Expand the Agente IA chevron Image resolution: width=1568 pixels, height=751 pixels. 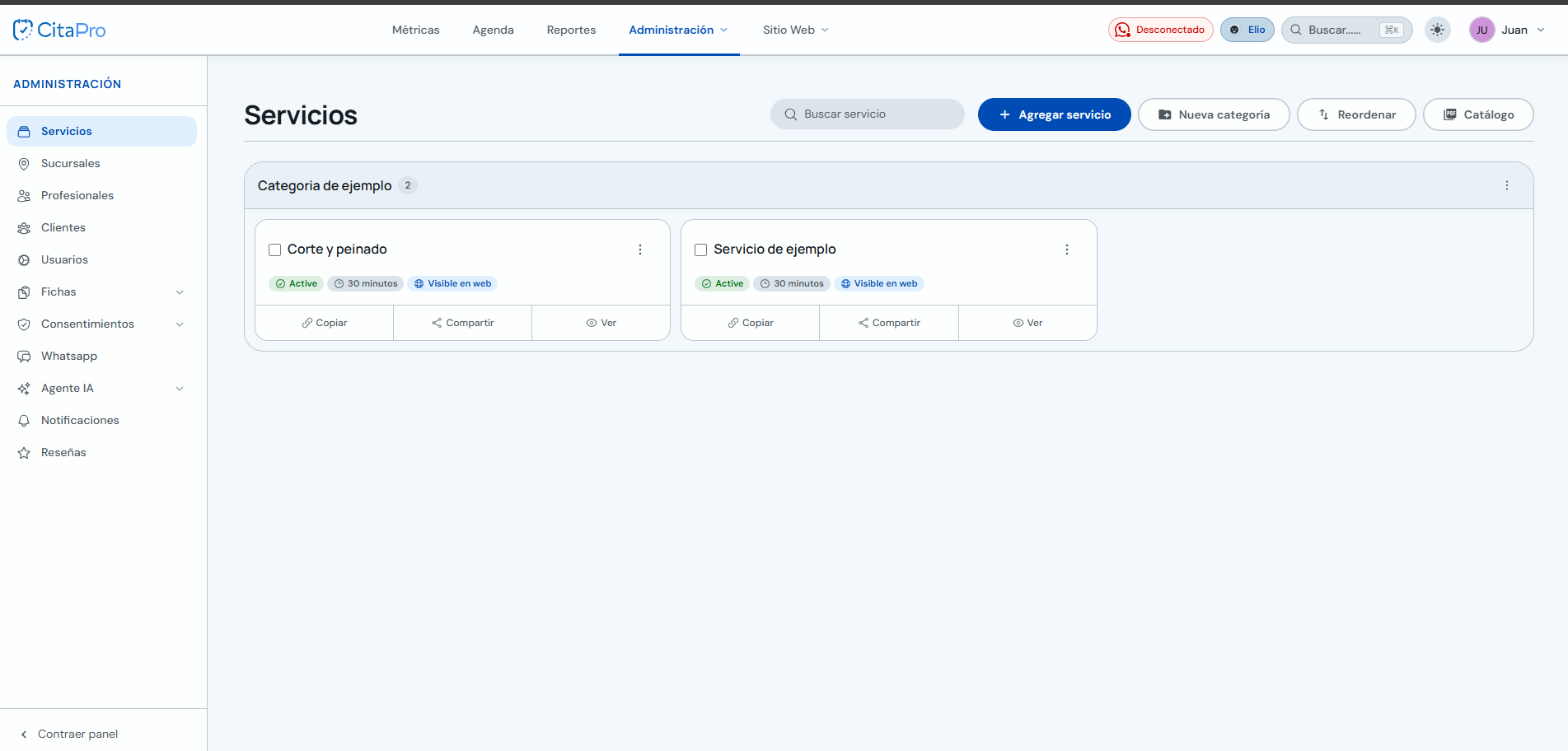[180, 389]
